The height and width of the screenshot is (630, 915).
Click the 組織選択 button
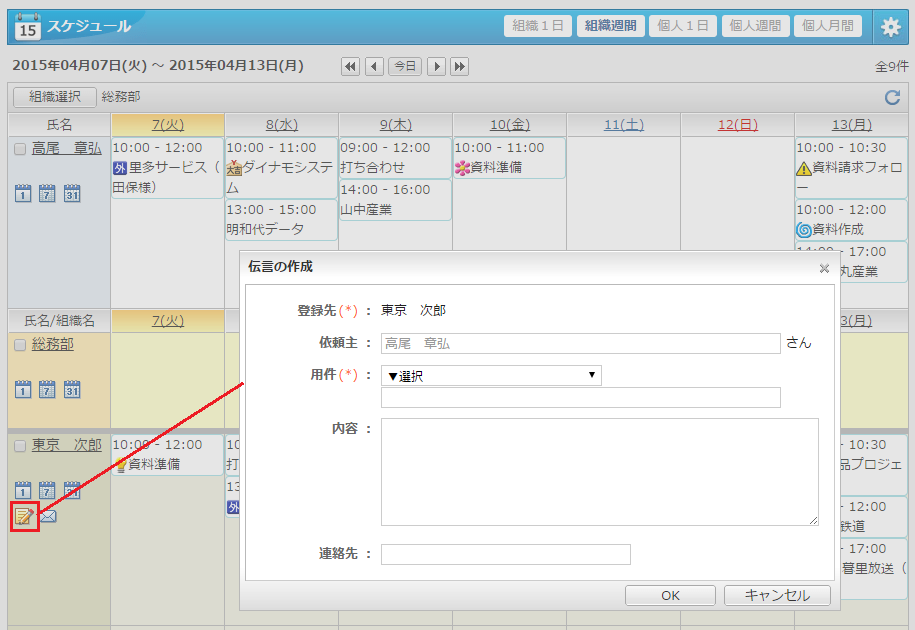(x=55, y=97)
